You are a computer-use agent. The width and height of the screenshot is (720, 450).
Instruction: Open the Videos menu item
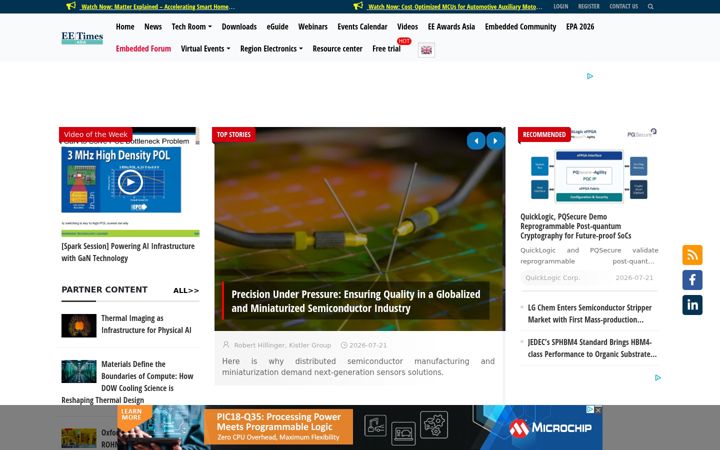[407, 27]
